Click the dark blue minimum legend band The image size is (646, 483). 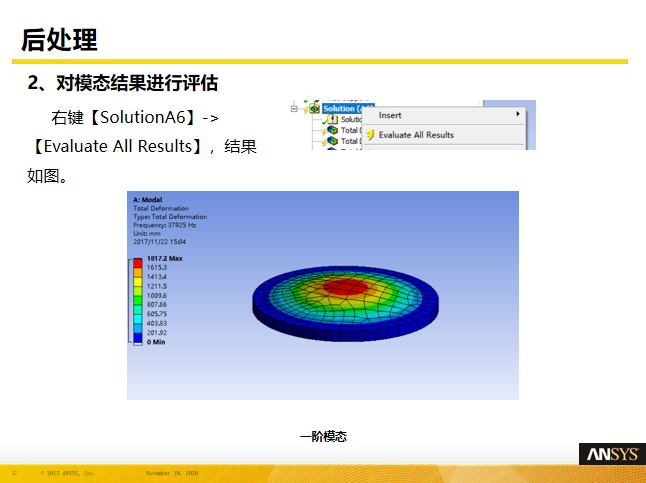(138, 339)
